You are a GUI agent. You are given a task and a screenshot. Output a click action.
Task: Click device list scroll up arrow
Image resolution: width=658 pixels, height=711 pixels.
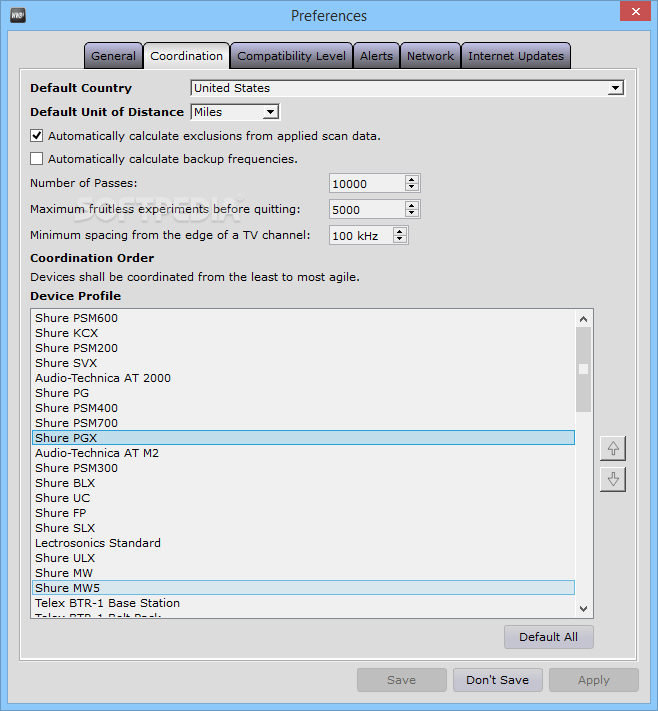[584, 319]
